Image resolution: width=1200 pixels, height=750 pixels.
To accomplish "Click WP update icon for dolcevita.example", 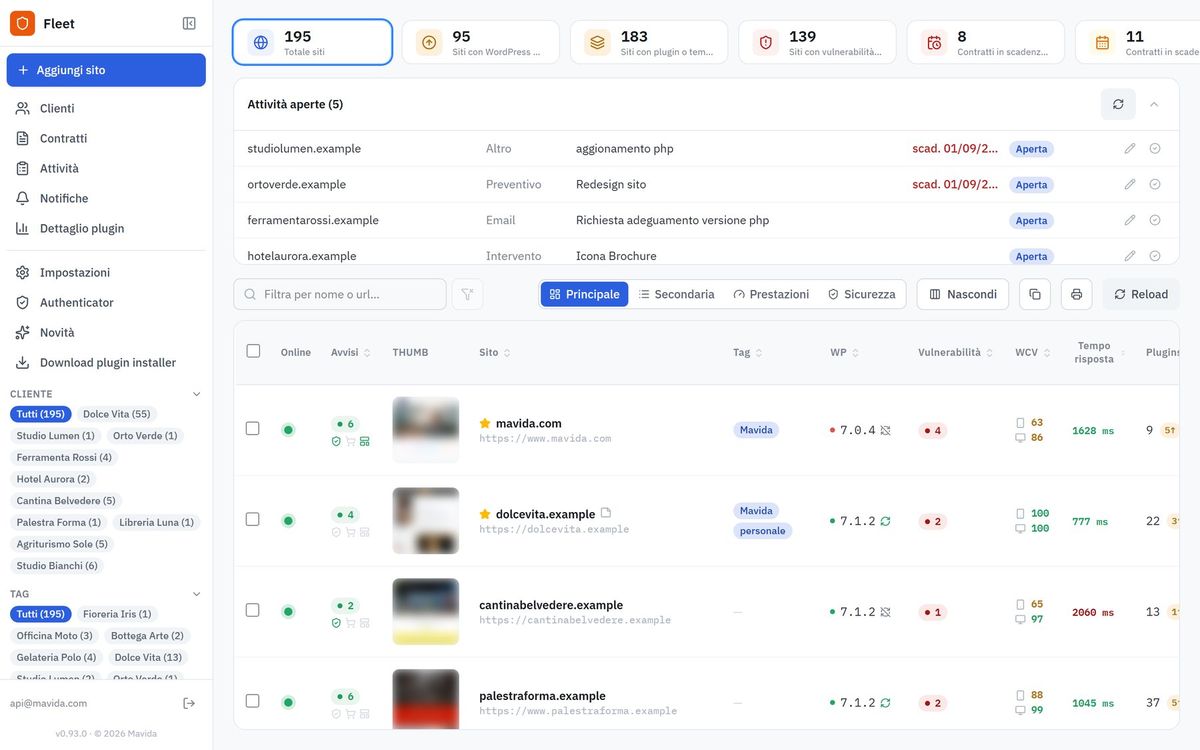I will [x=885, y=521].
